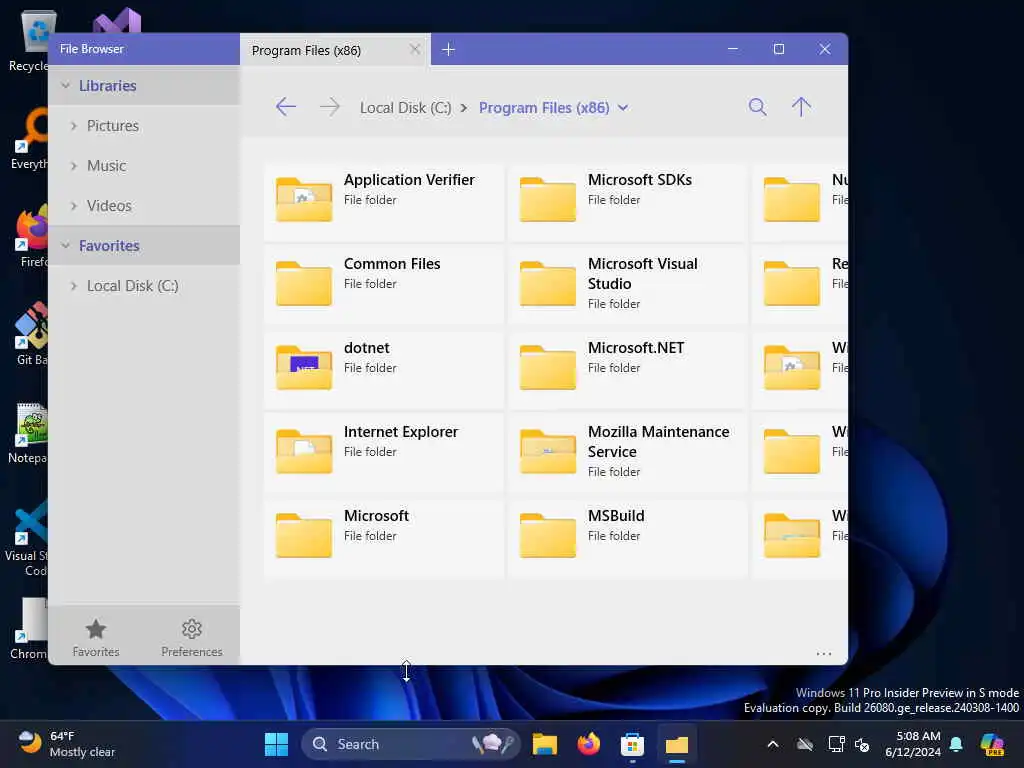Click the Microsoft.NET name text
Screen dimensions: 1024x768
(636, 348)
